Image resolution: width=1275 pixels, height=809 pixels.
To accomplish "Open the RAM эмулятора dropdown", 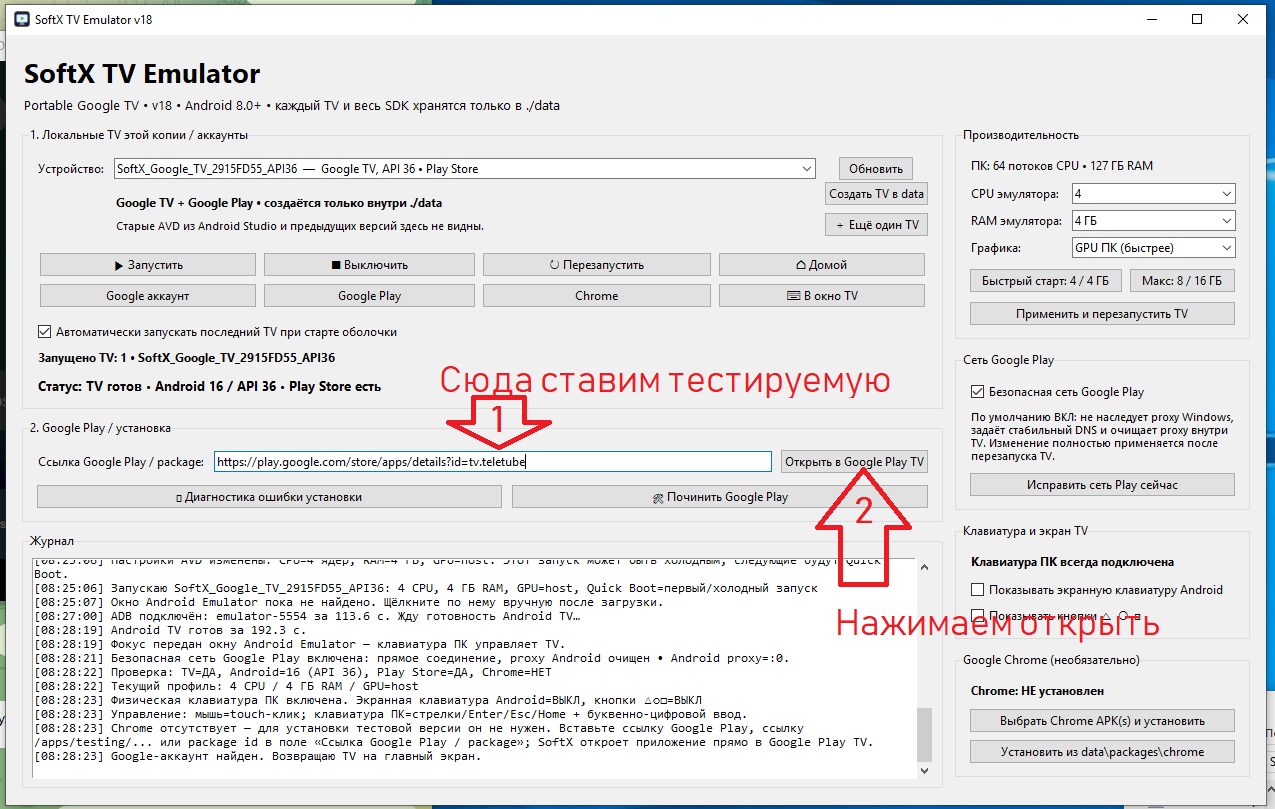I will pyautogui.click(x=1153, y=221).
